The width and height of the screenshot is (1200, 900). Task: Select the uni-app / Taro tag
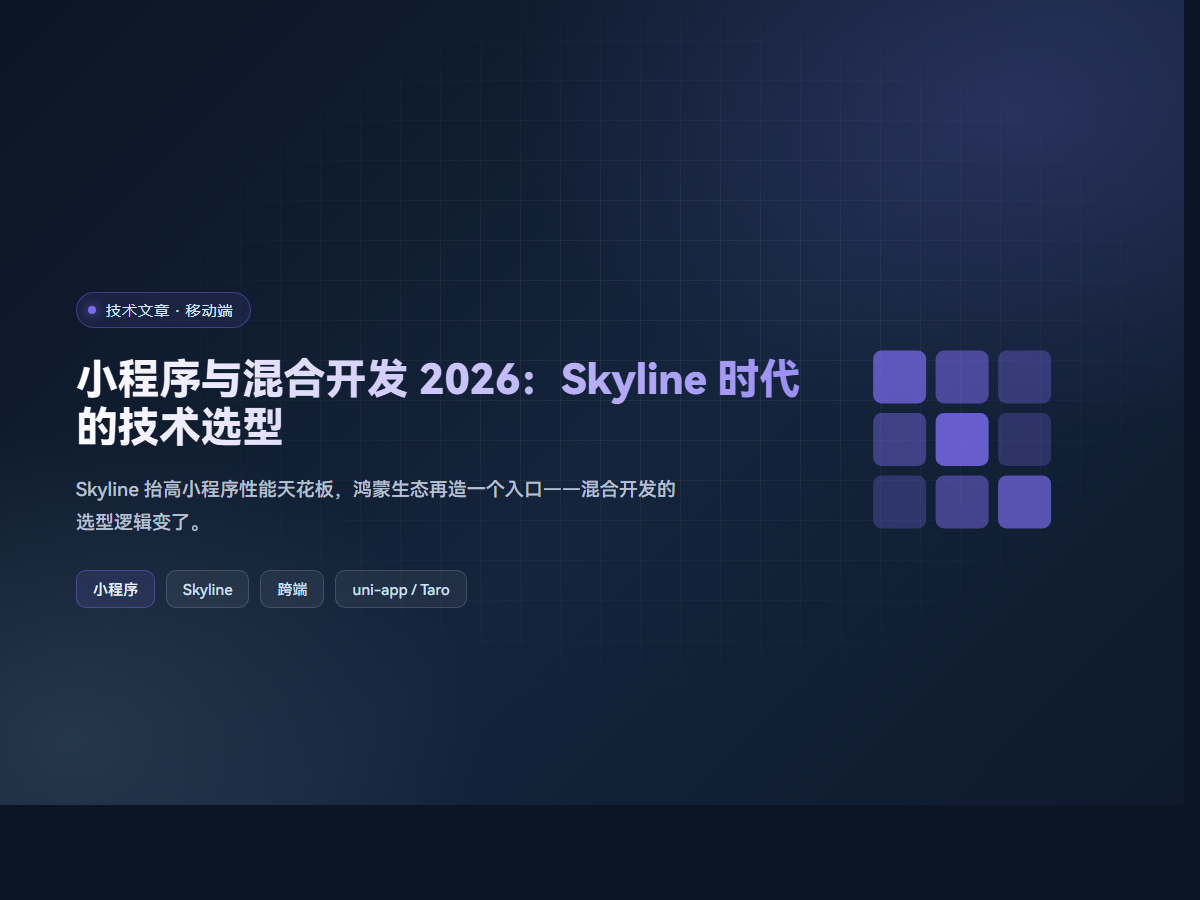[401, 589]
